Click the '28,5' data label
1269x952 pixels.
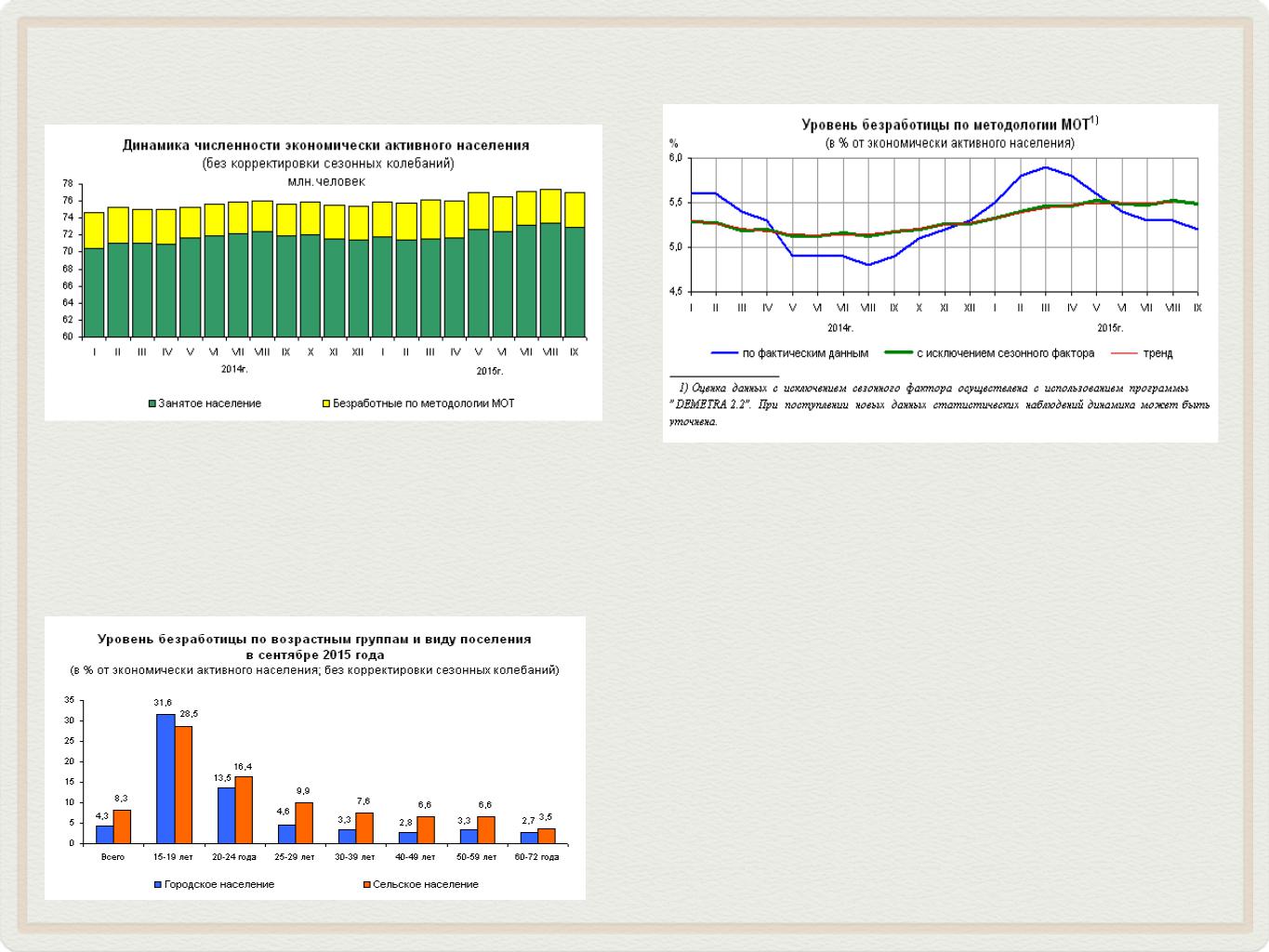pyautogui.click(x=189, y=714)
